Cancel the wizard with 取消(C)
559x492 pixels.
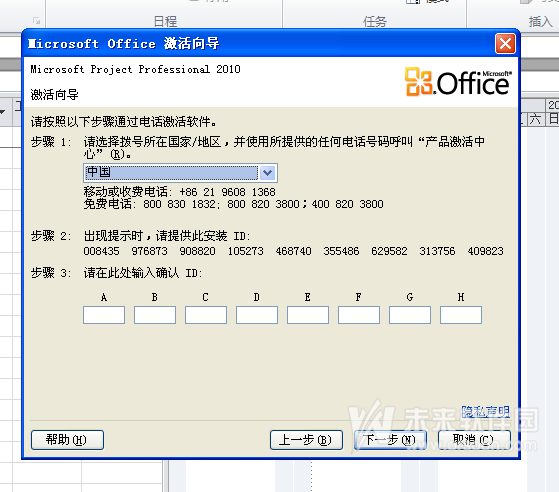coord(474,440)
